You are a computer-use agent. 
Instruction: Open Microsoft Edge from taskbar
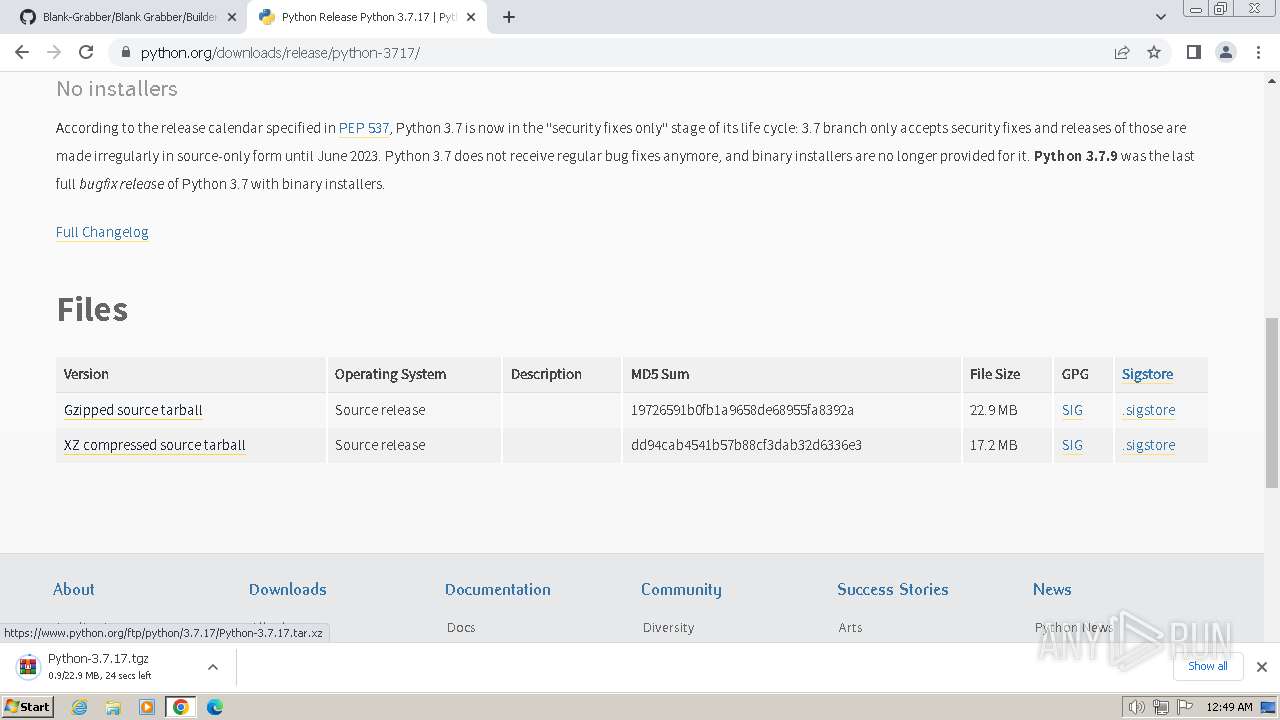215,707
